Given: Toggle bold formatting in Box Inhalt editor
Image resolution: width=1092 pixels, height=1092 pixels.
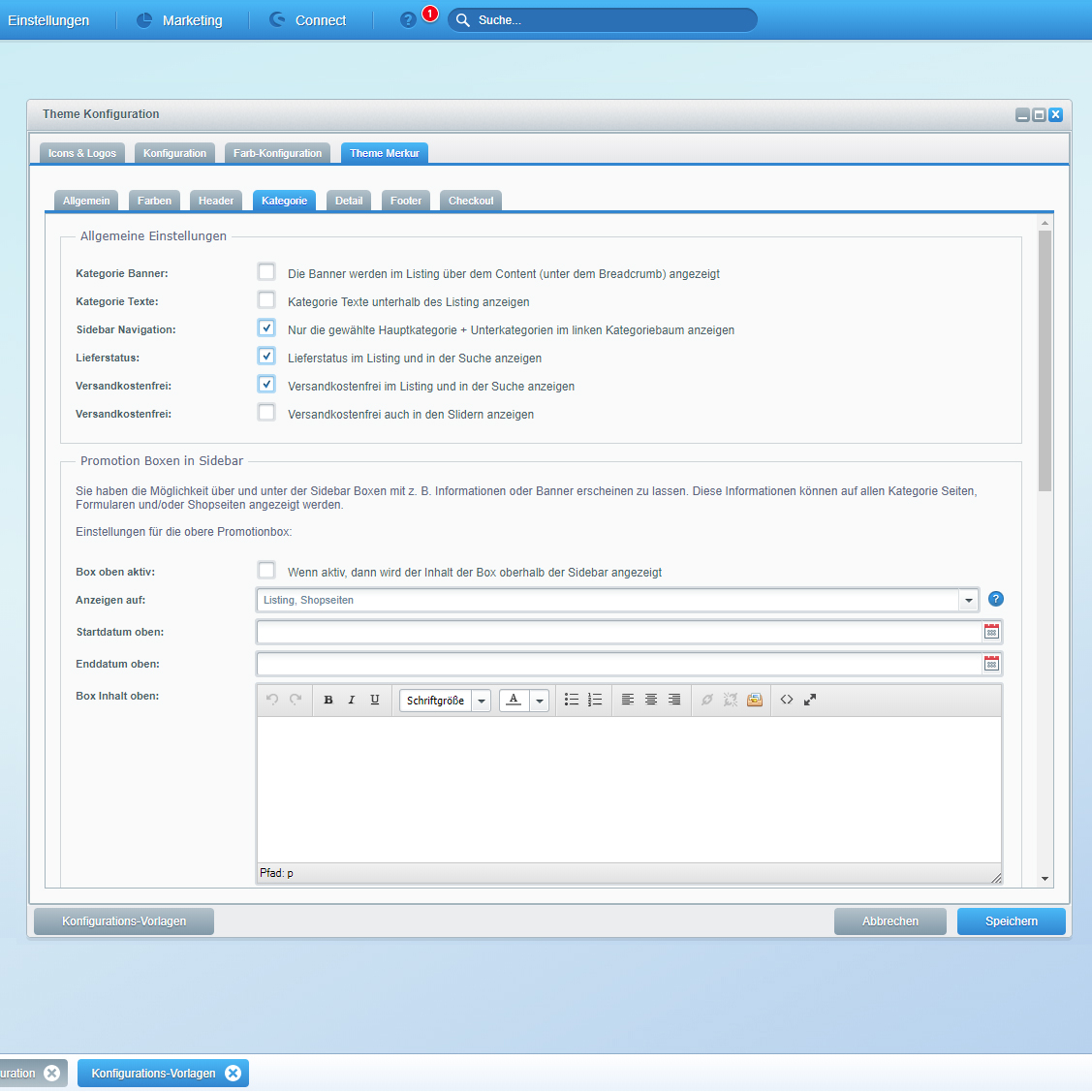Looking at the screenshot, I should click(328, 700).
